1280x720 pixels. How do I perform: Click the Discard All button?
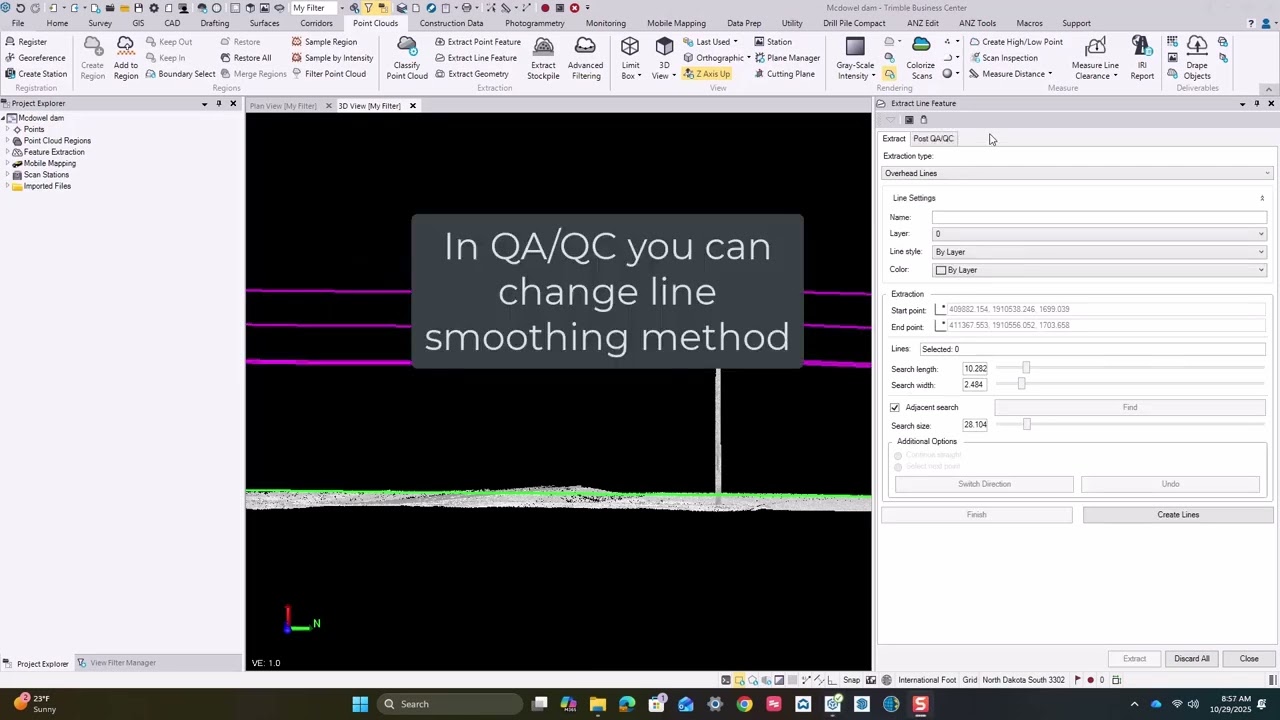[x=1191, y=659]
